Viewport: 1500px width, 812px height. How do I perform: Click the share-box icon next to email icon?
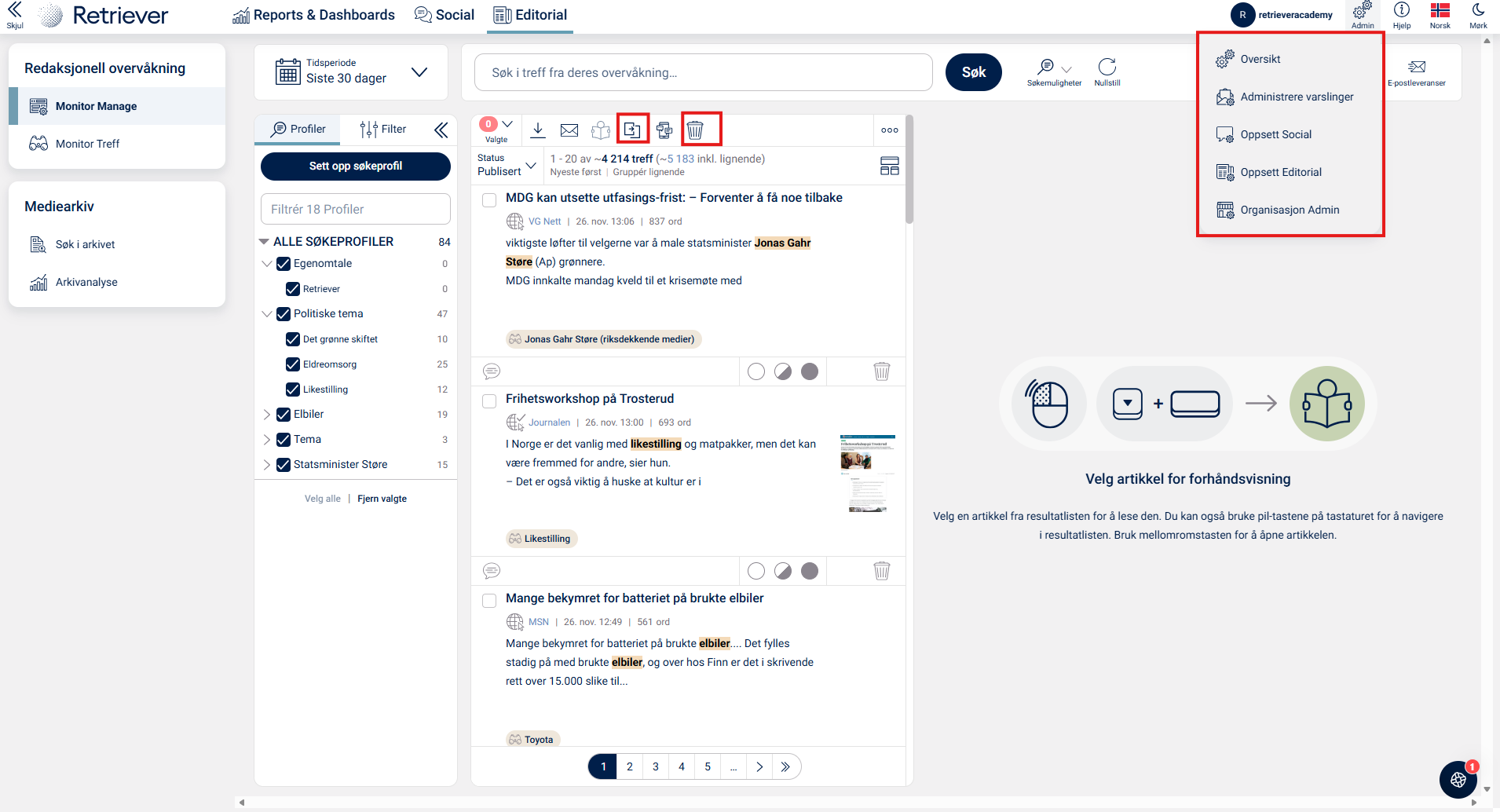(601, 130)
